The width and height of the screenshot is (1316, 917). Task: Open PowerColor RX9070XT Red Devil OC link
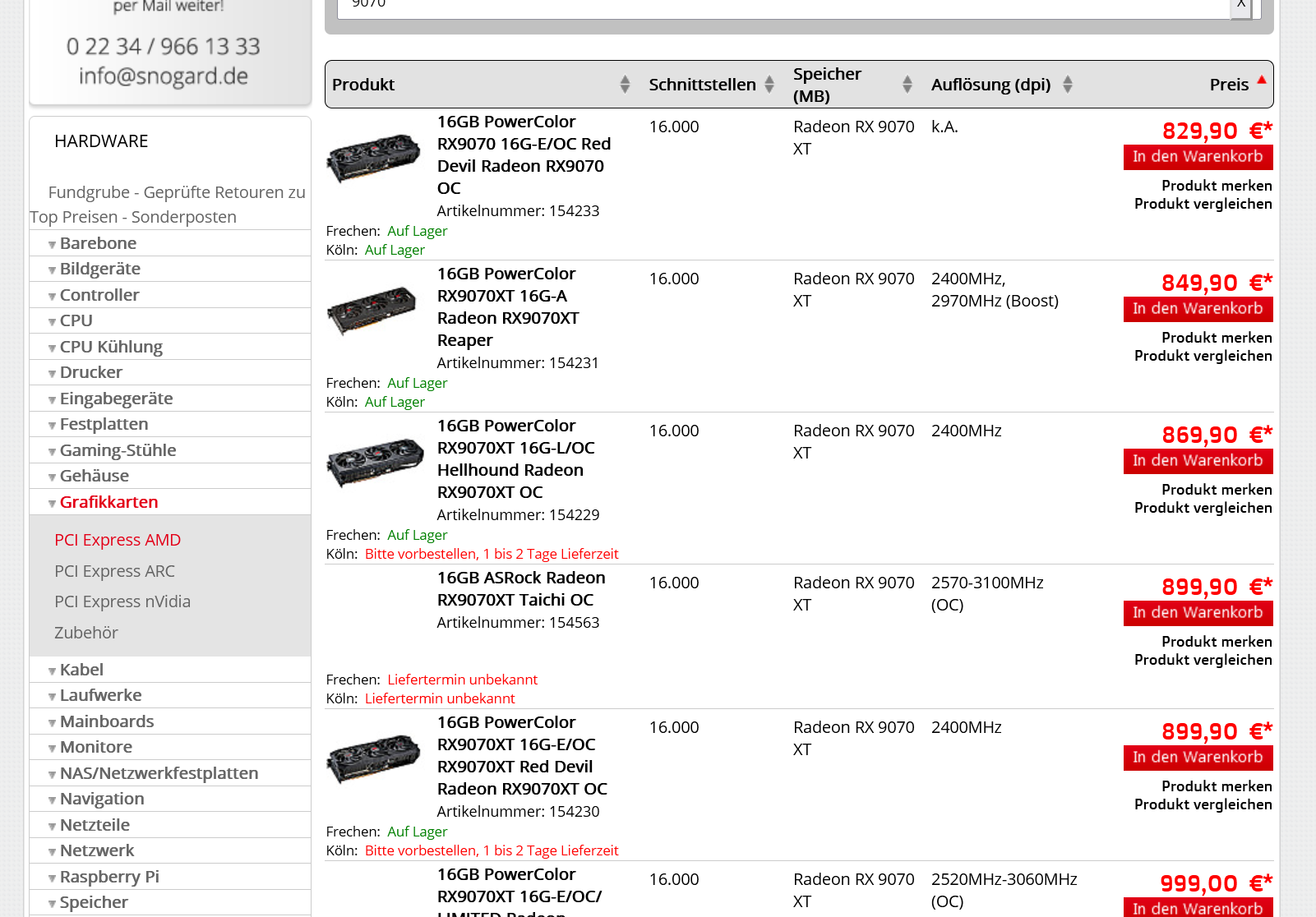522,755
